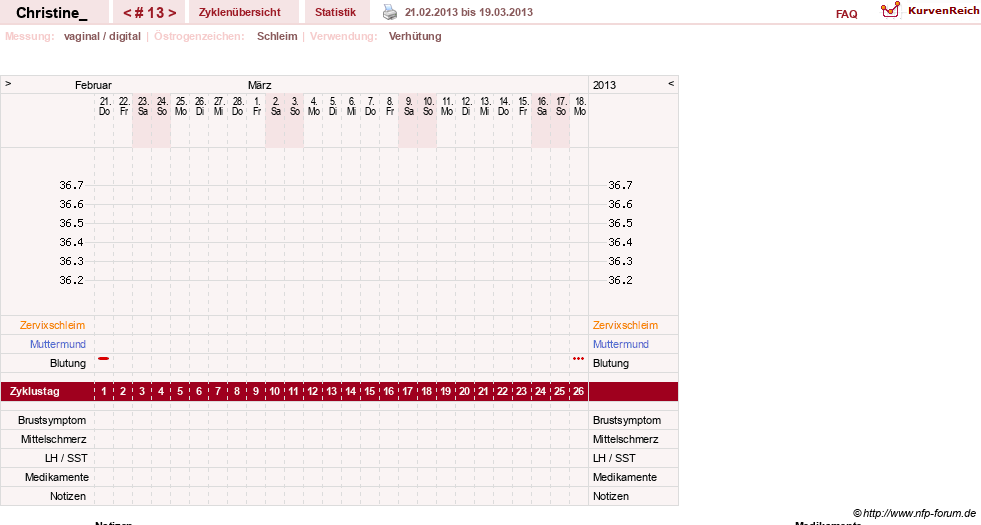Click the 2013 year label
Viewport: 981px width, 525px height.
tap(604, 85)
